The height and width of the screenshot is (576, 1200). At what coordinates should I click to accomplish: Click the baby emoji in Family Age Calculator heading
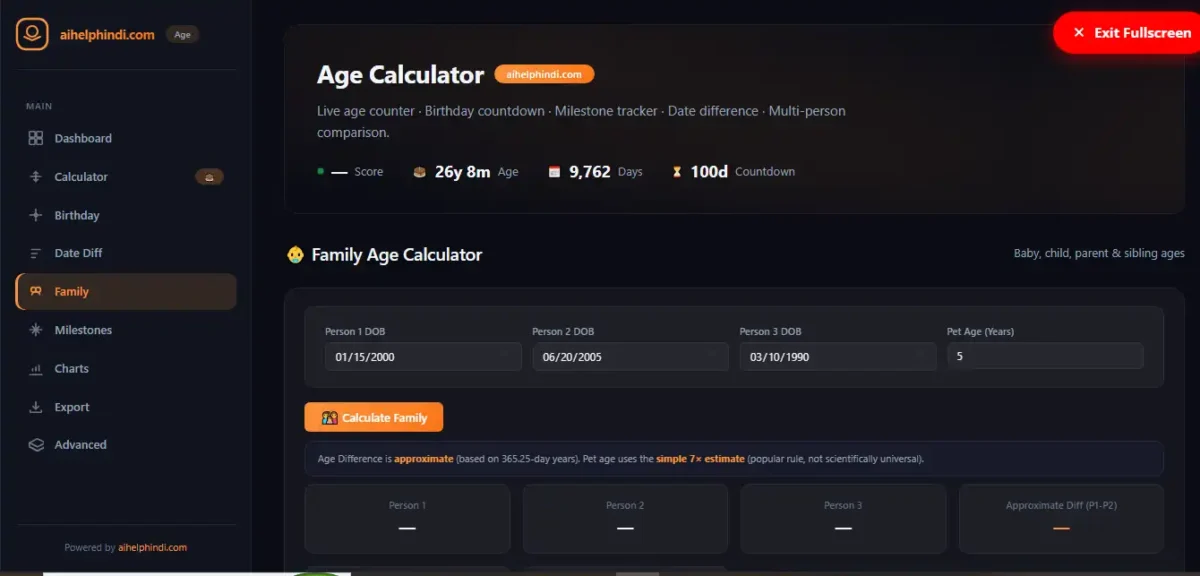tap(295, 255)
